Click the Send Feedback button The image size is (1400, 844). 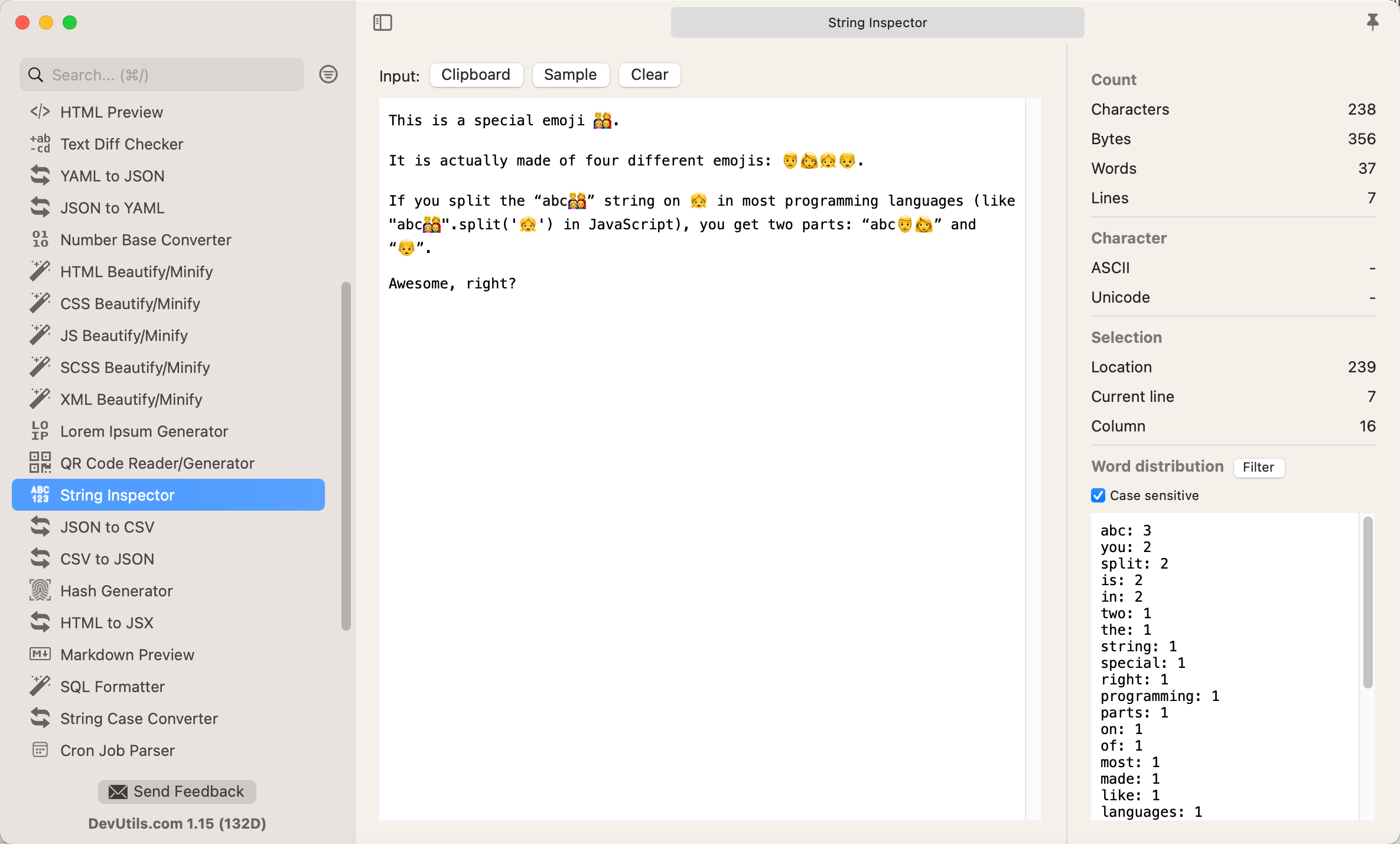point(177,791)
